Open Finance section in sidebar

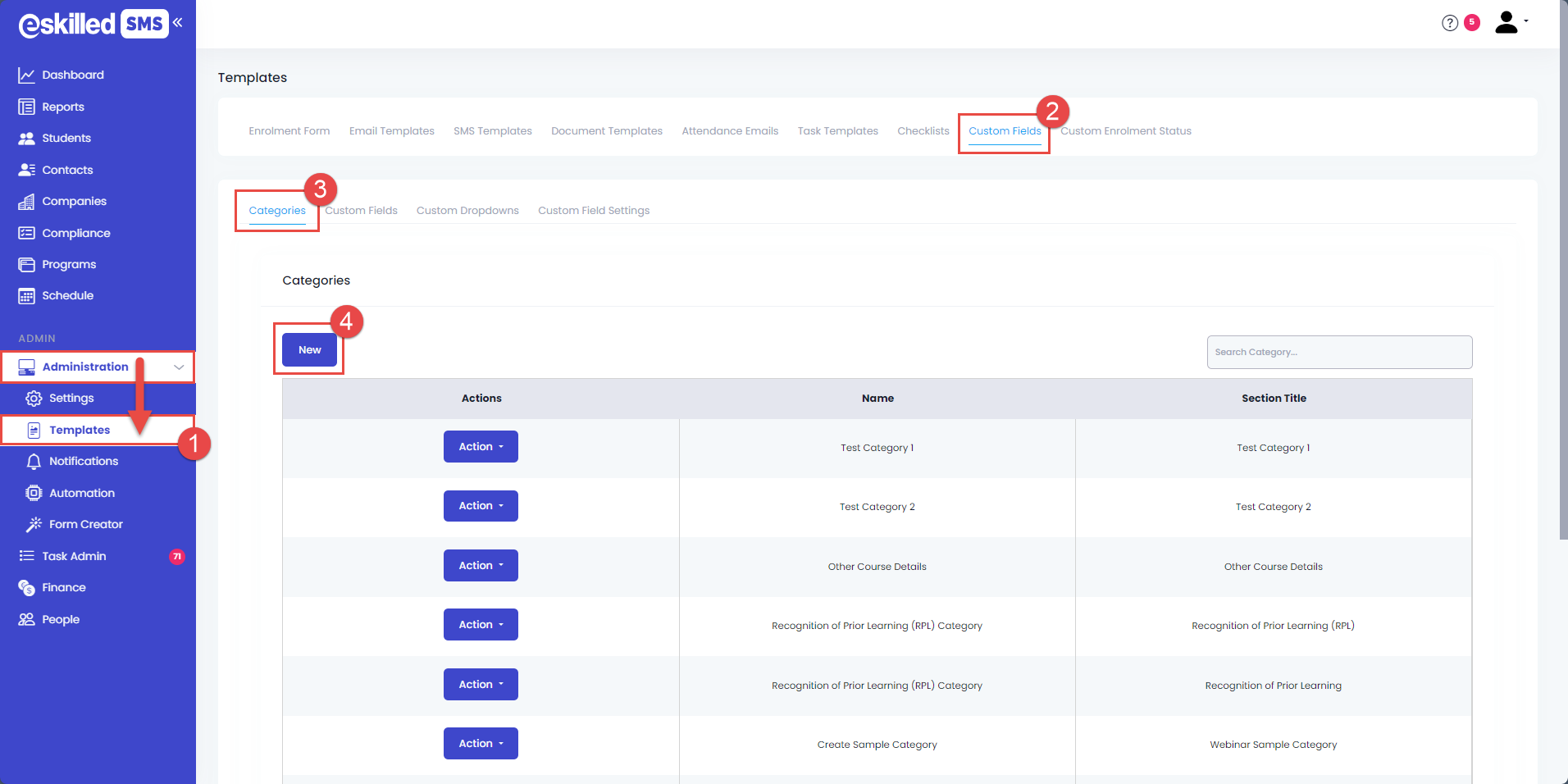(63, 588)
